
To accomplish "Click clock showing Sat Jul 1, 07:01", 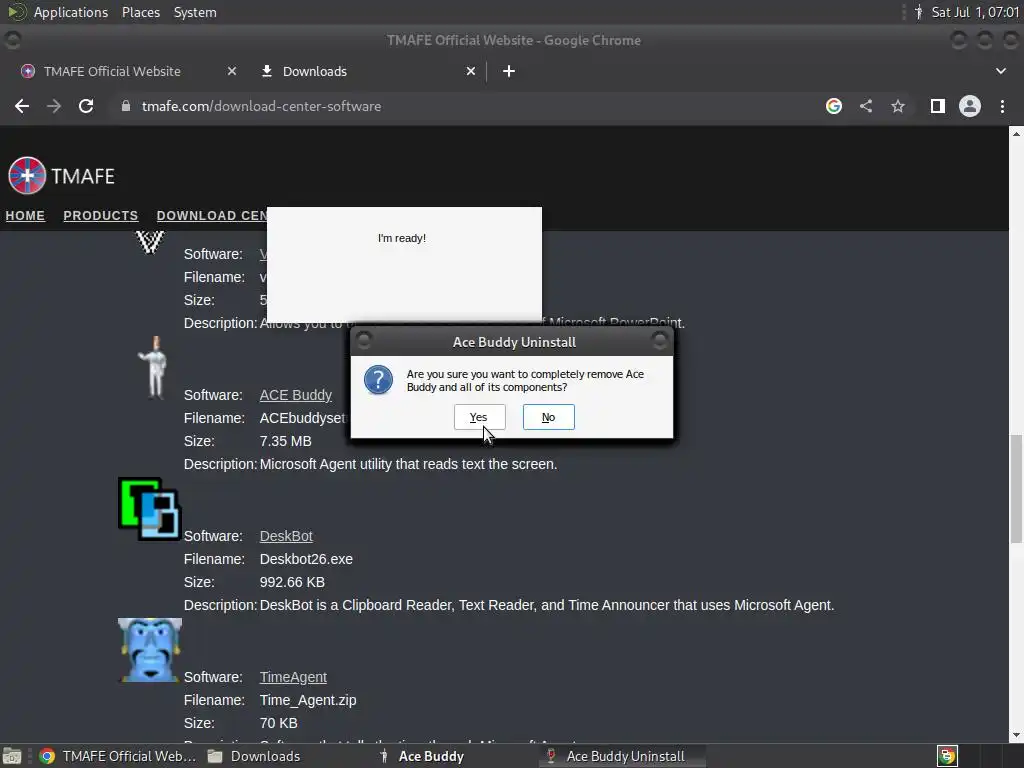I will pyautogui.click(x=975, y=12).
